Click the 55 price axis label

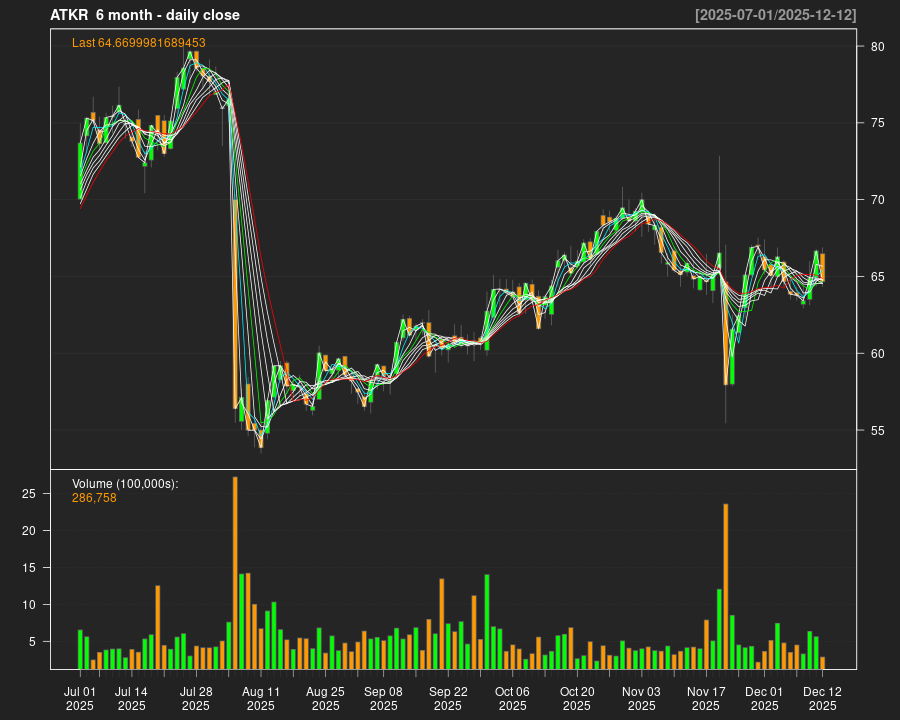[x=877, y=431]
